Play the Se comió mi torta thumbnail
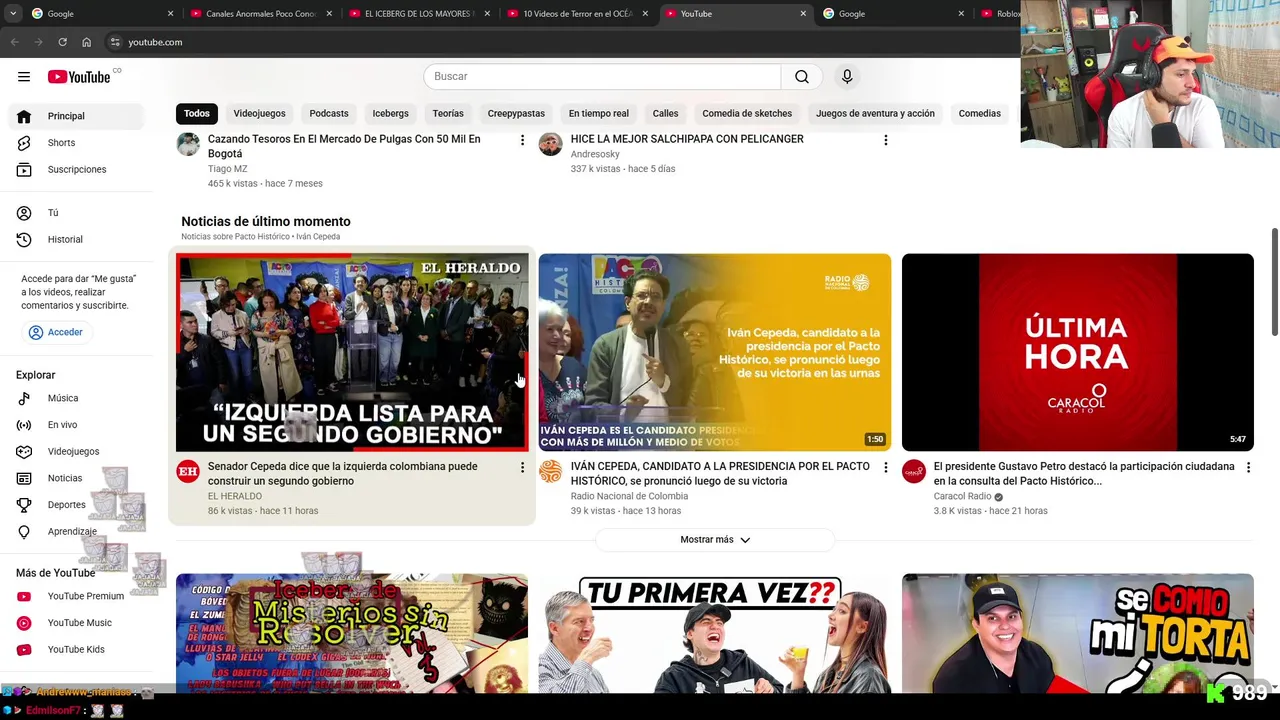The height and width of the screenshot is (720, 1280). coord(1077,633)
